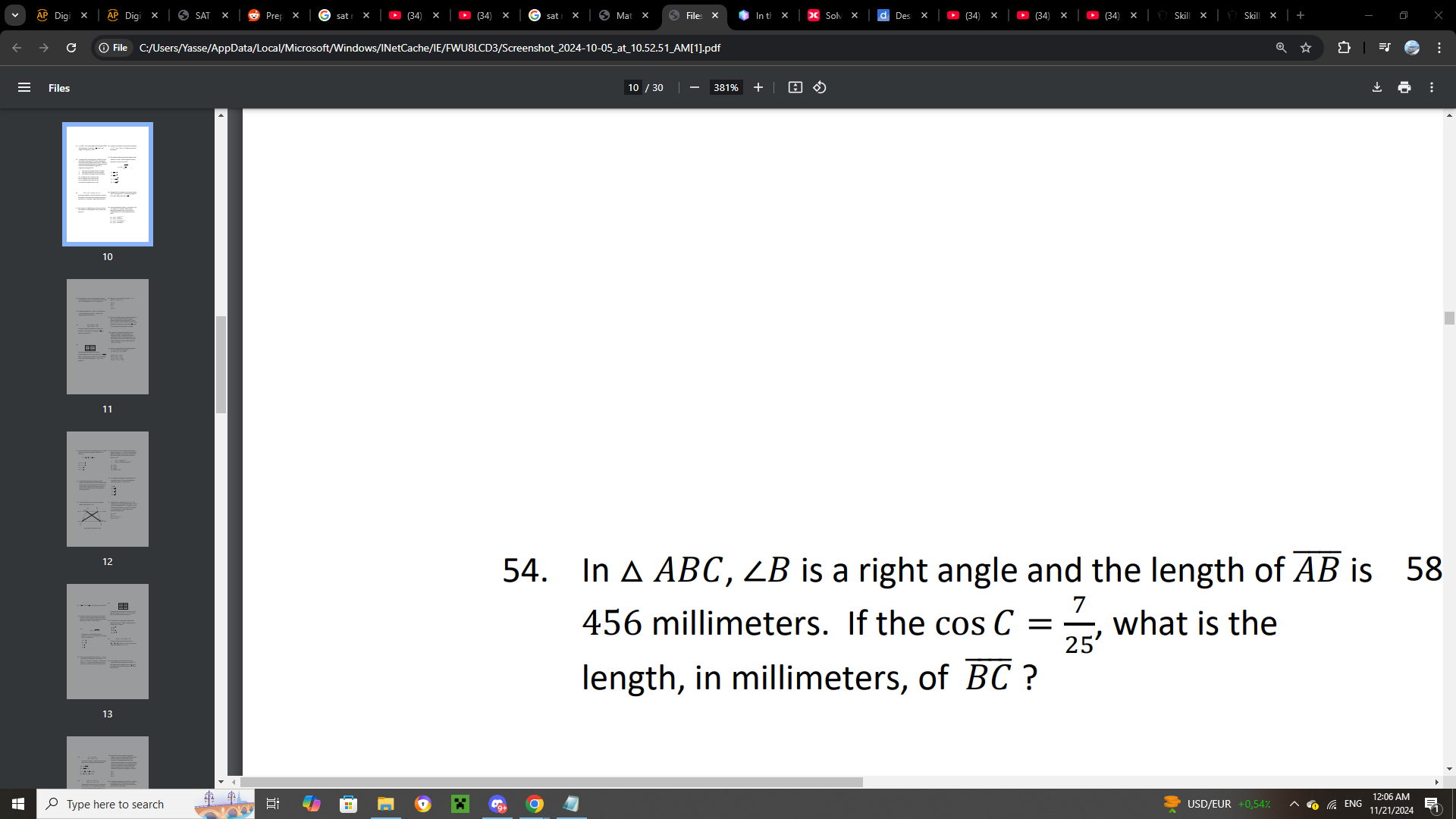Open Microsoft Store from taskbar

pos(348,804)
